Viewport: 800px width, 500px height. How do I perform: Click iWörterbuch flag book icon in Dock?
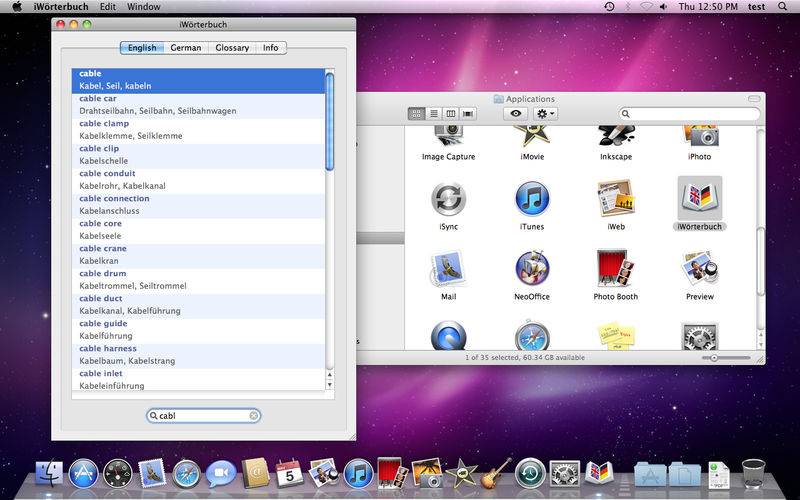(x=599, y=472)
